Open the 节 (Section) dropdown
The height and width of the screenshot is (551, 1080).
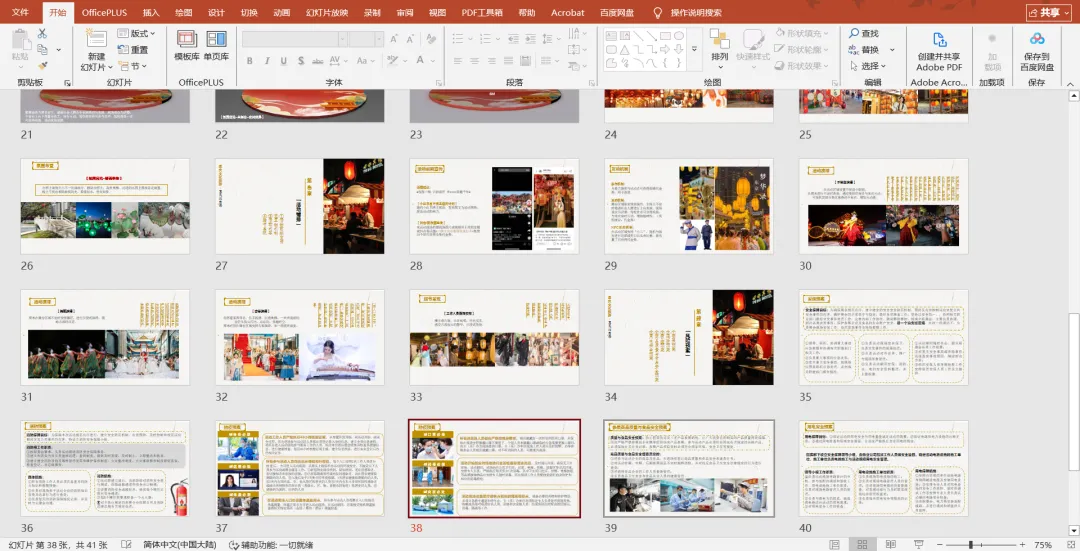click(x=133, y=66)
